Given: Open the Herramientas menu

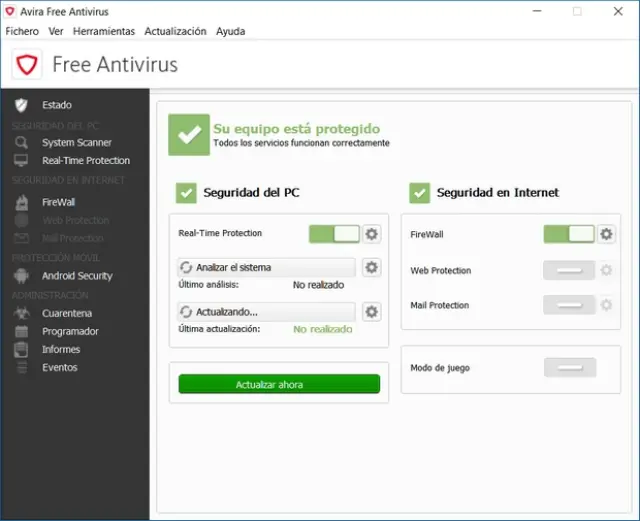Looking at the screenshot, I should pyautogui.click(x=103, y=31).
